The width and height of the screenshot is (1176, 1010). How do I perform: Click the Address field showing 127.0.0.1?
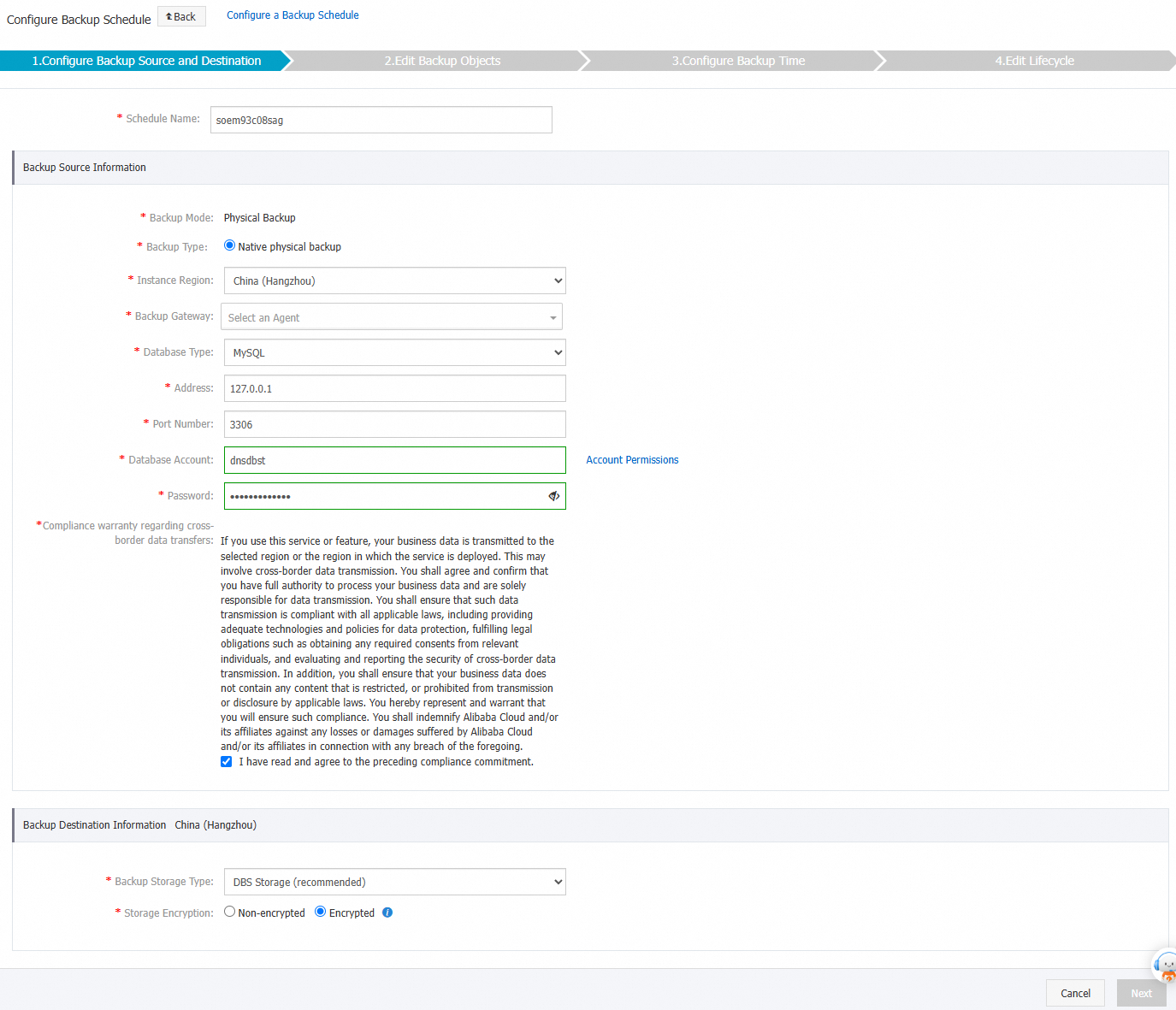pos(394,388)
